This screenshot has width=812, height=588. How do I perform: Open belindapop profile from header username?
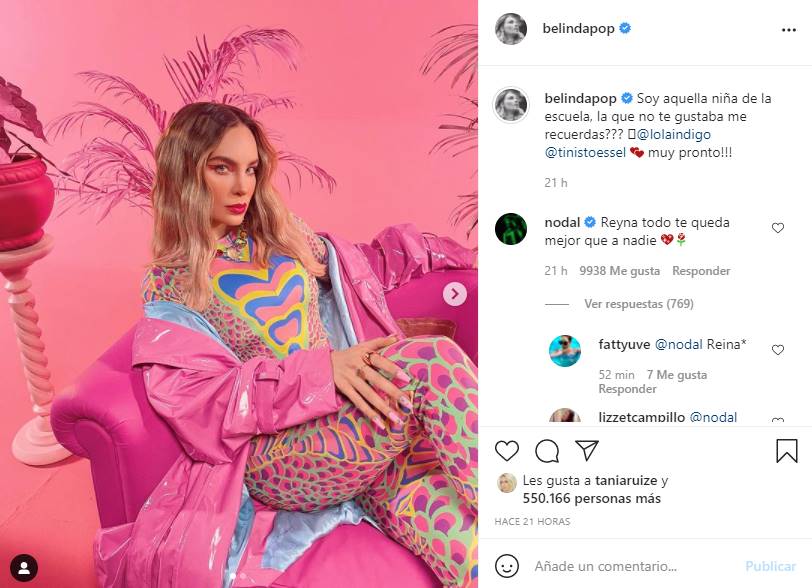[578, 28]
